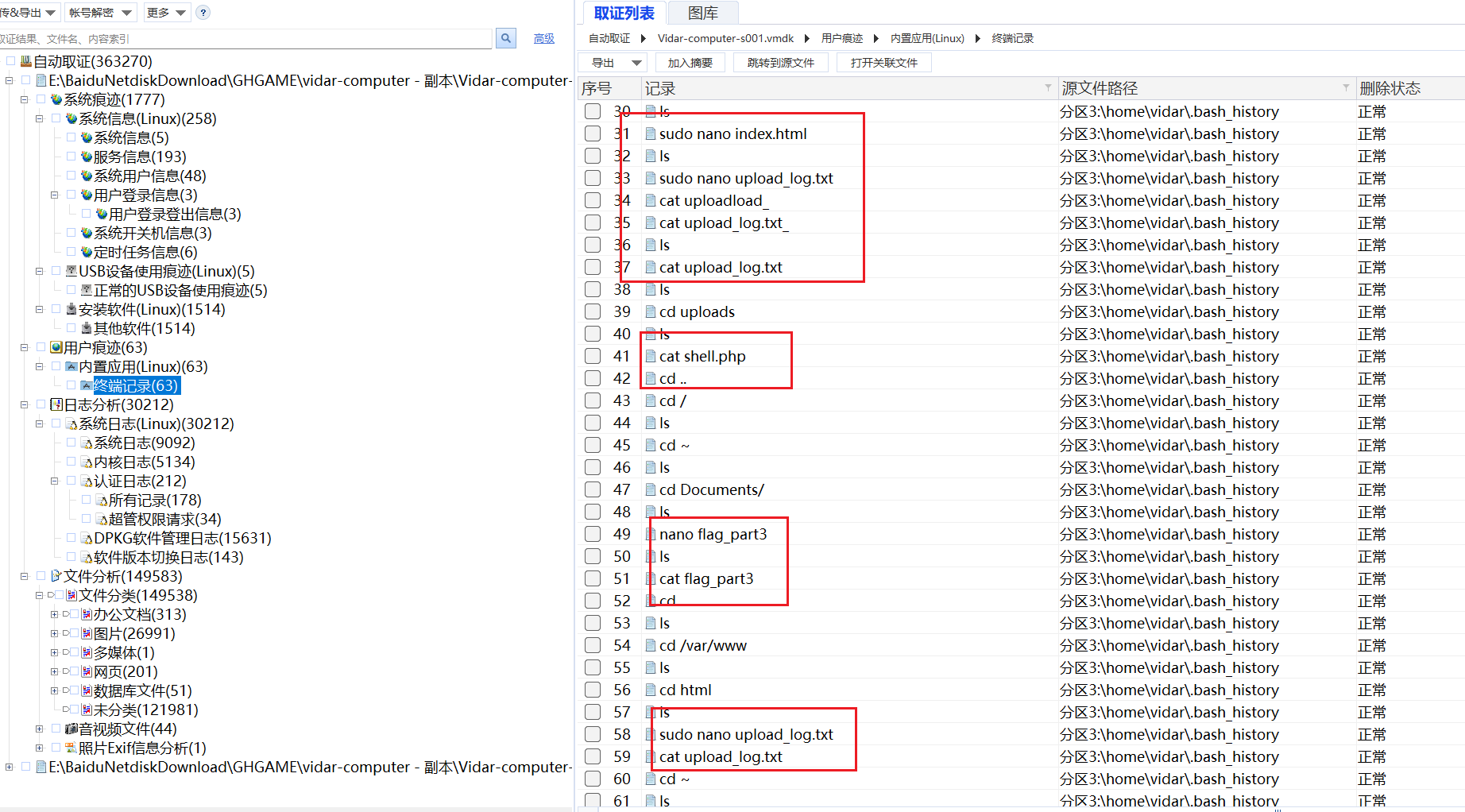Viewport: 1465px width, 812px height.
Task: Open the 记录 column filter dropdown
Action: 1048,87
